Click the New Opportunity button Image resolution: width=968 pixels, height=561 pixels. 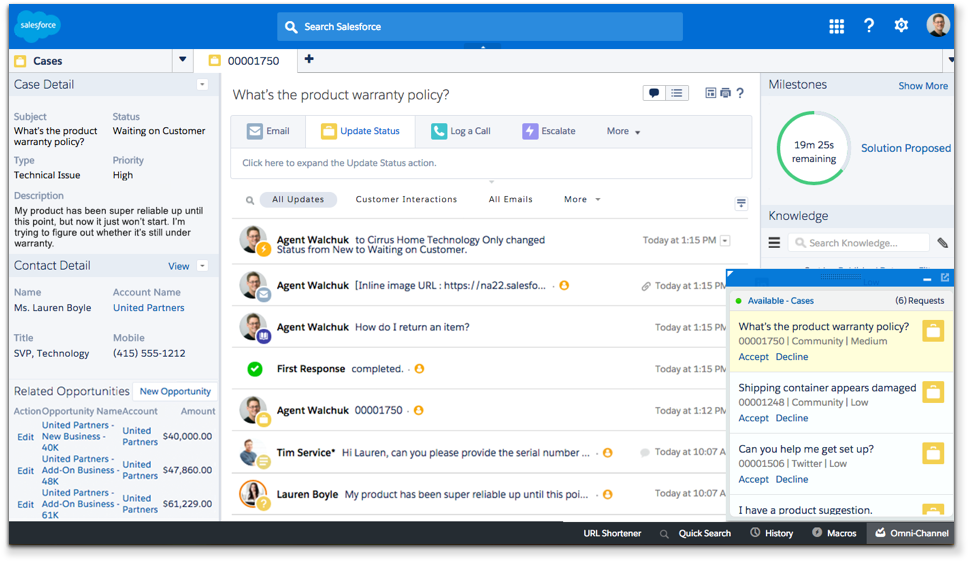pyautogui.click(x=175, y=391)
